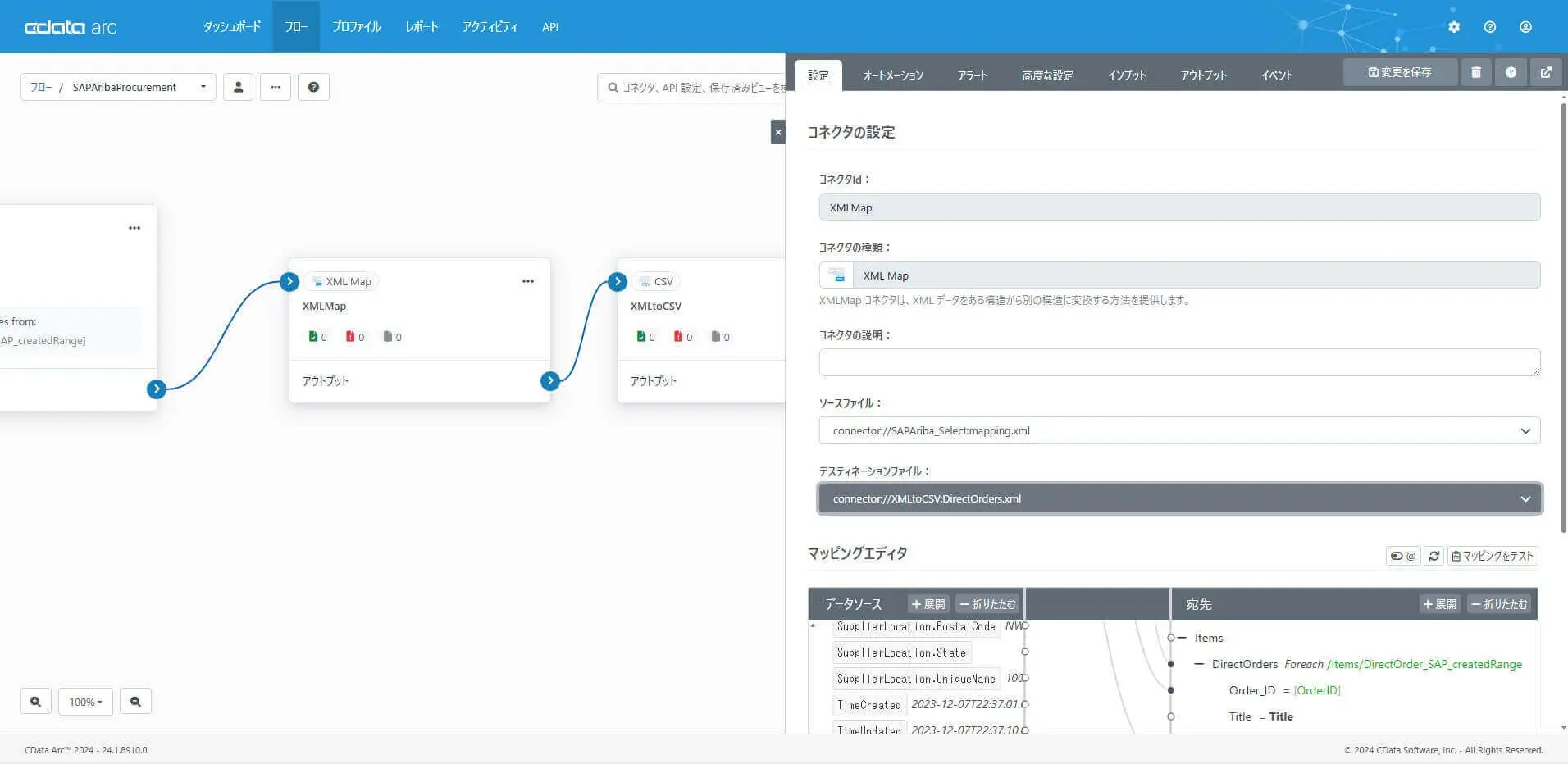Collapse the DirectOrders node in destination tree
This screenshot has width=1568, height=764.
tap(1199, 664)
